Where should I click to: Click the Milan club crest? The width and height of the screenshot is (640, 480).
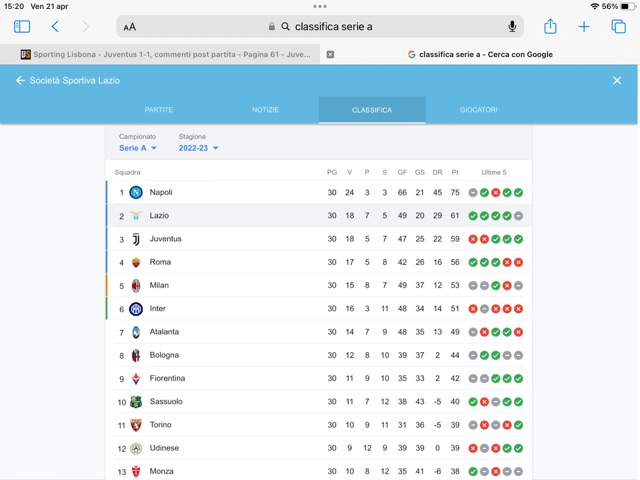coord(136,285)
